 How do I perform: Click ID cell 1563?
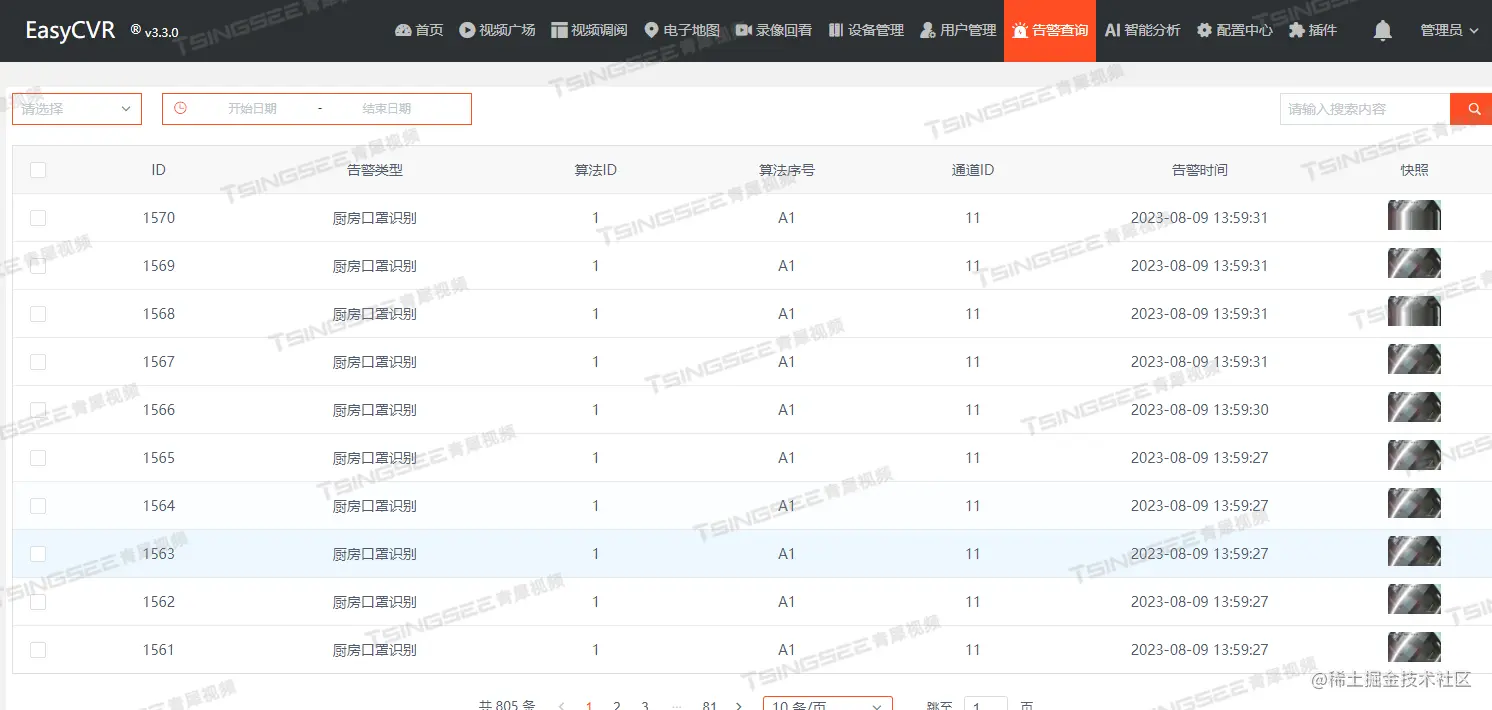coord(159,554)
